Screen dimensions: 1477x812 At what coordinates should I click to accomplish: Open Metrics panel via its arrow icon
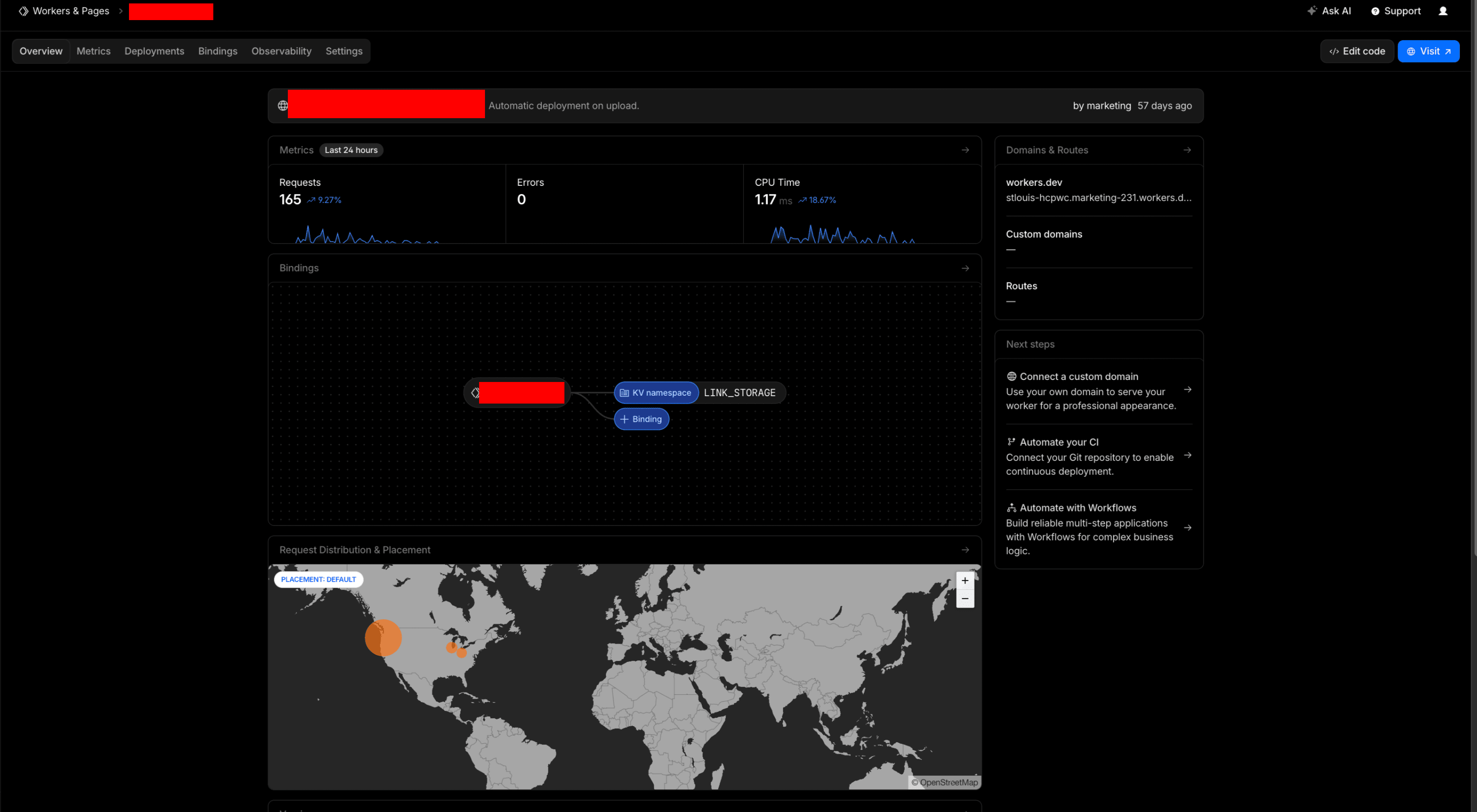966,150
